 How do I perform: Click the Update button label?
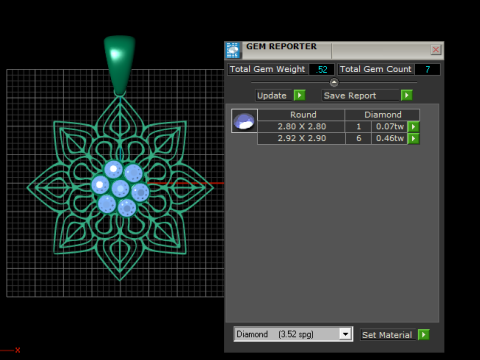coord(272,96)
